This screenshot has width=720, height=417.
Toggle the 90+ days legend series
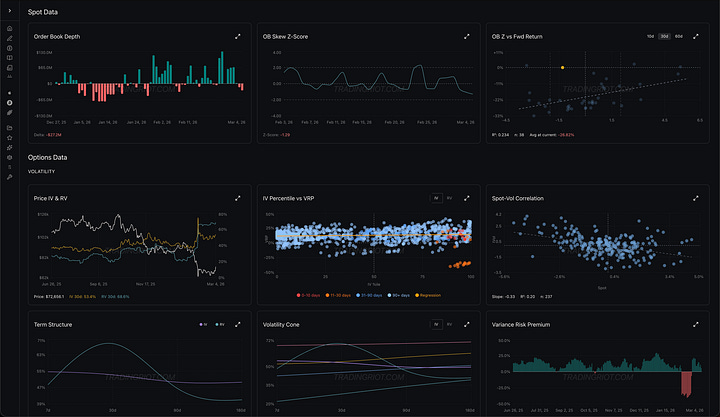[x=399, y=295]
